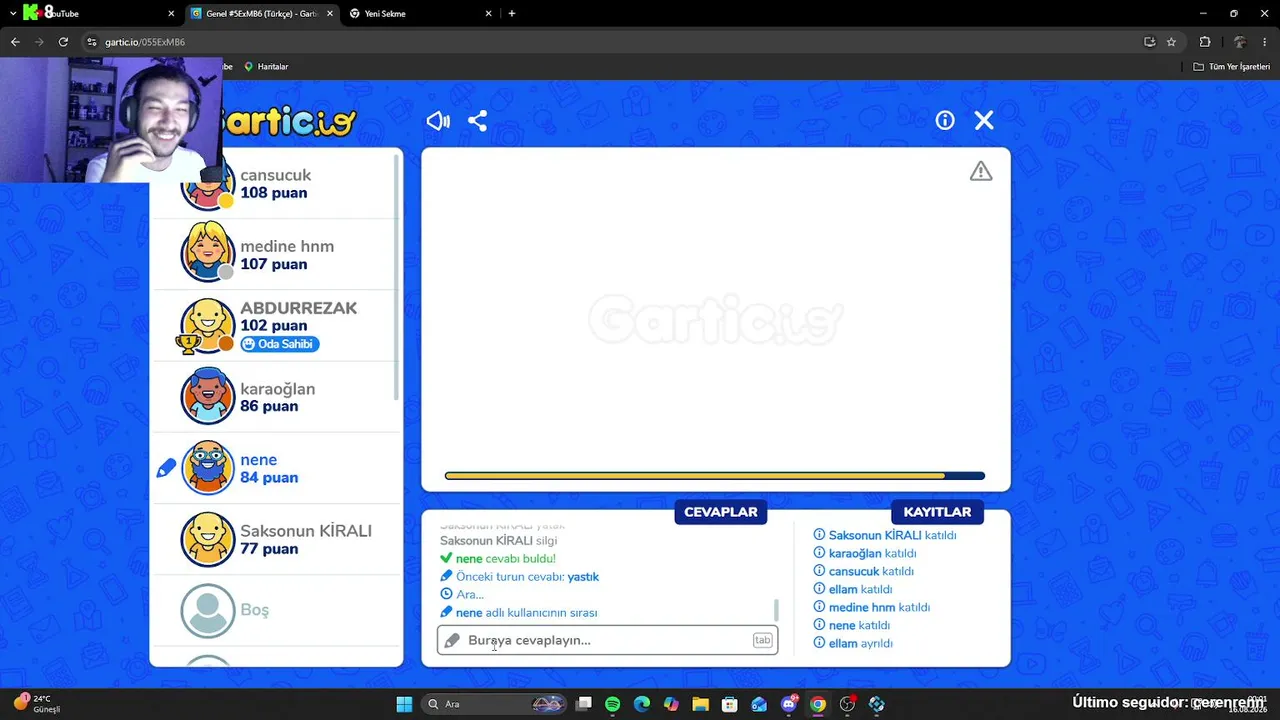Click the Önceki turun cevabı: yastık message
Image resolution: width=1280 pixels, height=720 pixels.
coord(520,576)
